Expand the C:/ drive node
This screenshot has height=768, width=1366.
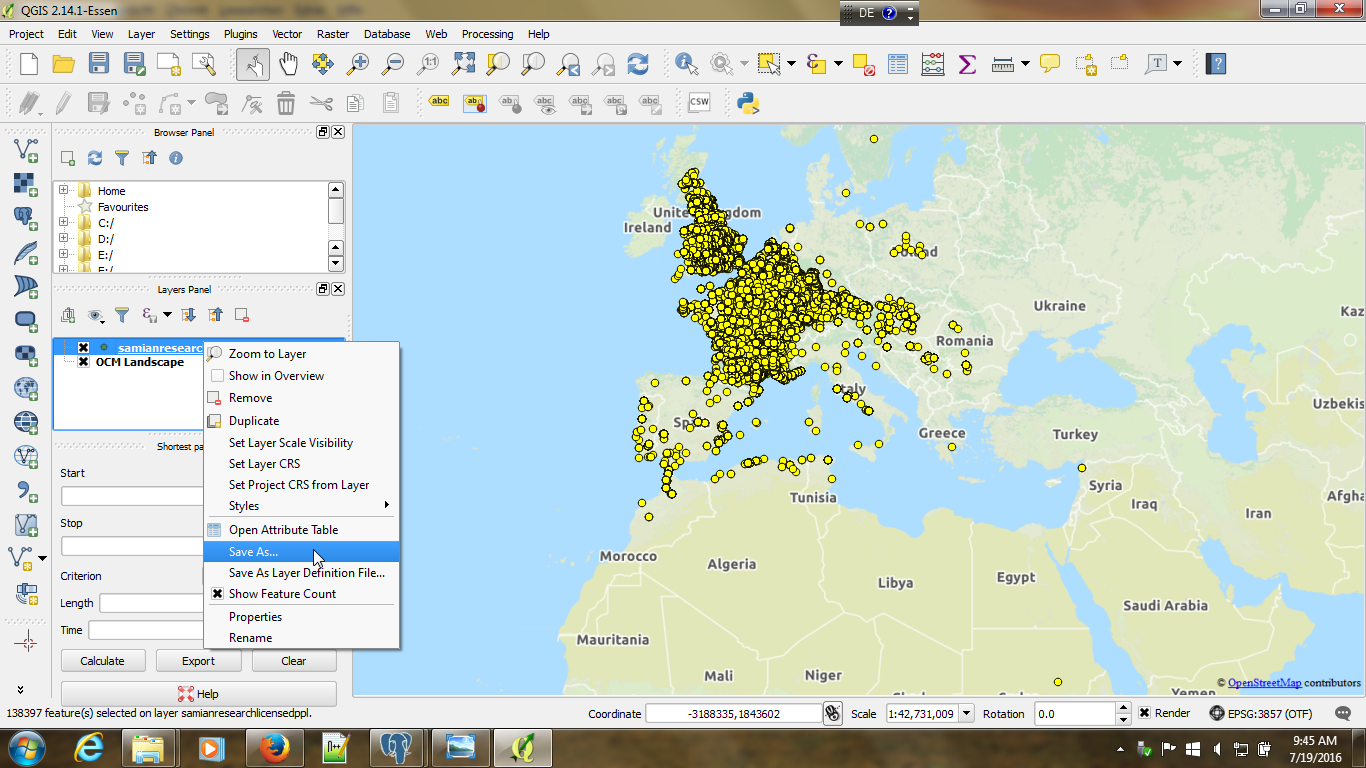64,223
